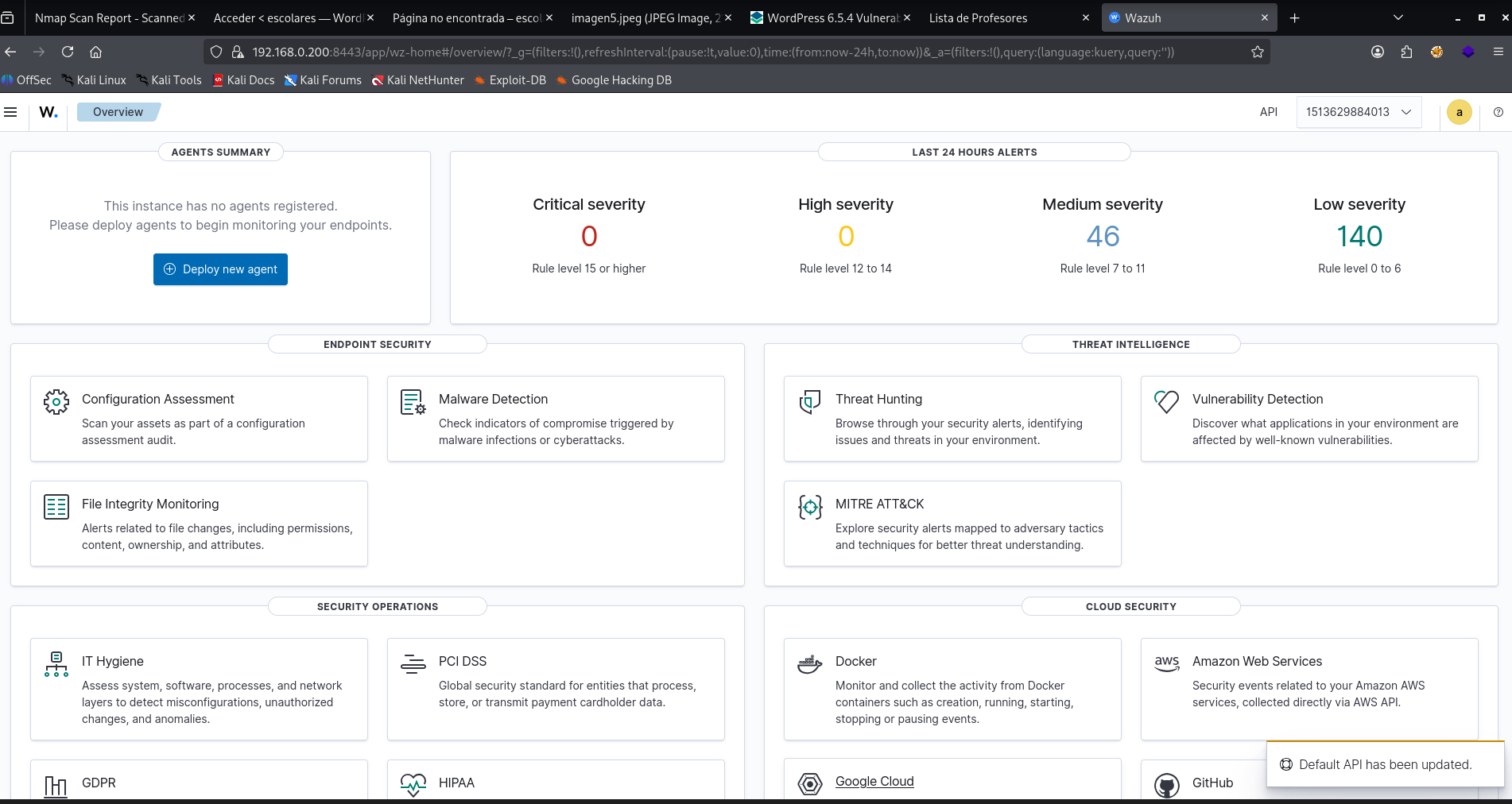
Task: Open the Kali Tools bookmark
Action: (169, 79)
